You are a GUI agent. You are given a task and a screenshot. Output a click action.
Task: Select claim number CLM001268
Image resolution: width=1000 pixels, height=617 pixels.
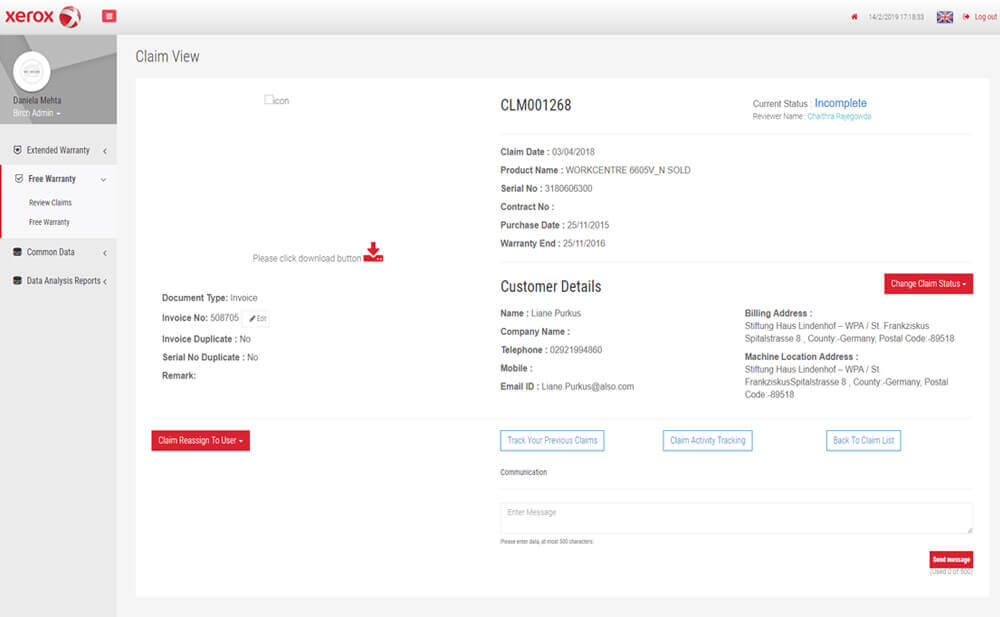pos(536,105)
